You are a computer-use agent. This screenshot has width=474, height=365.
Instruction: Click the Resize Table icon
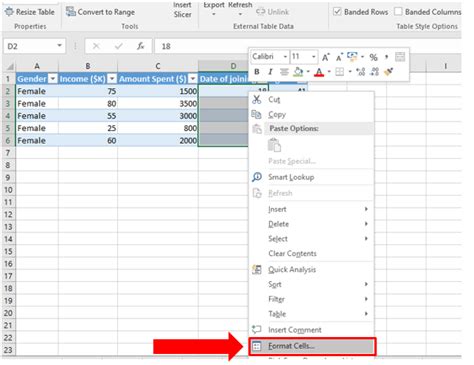(9, 12)
